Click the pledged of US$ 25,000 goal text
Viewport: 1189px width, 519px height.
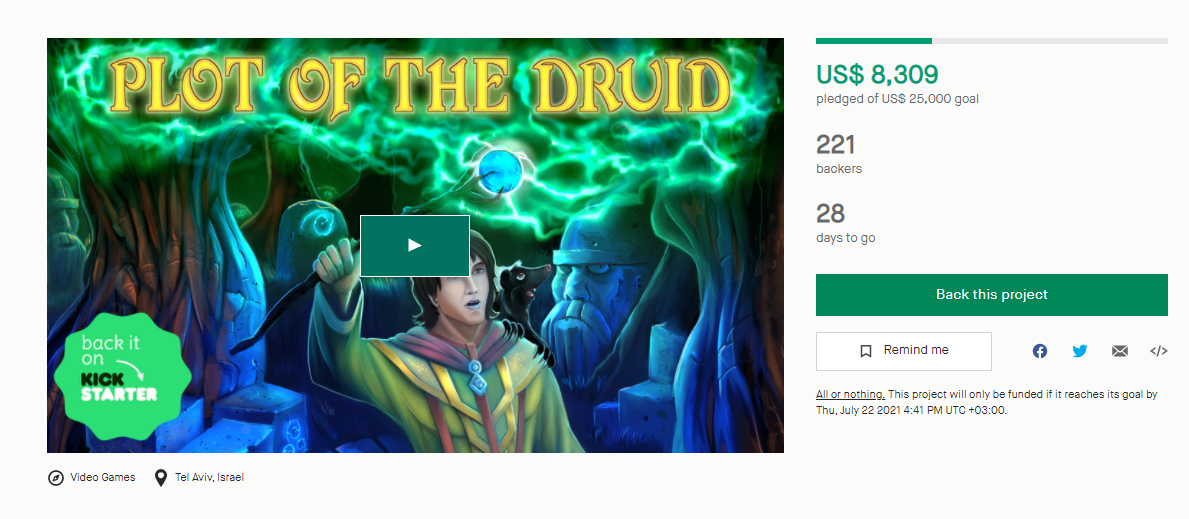click(897, 99)
